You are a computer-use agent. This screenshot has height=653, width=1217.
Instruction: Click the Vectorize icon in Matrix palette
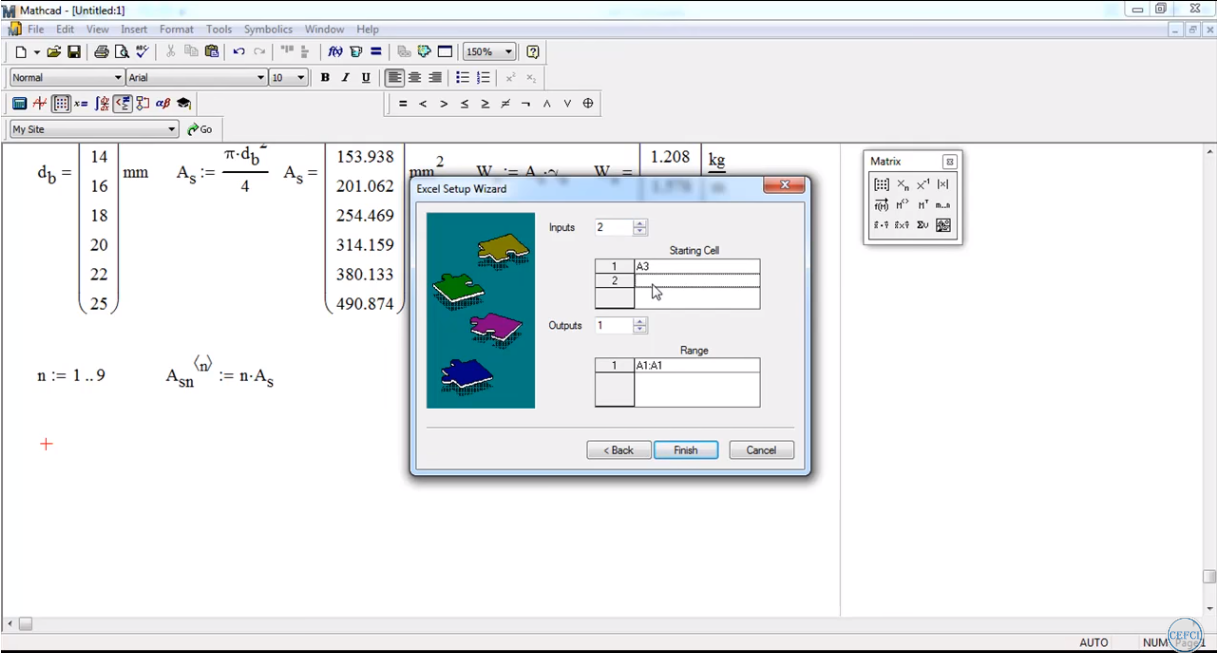(x=881, y=205)
